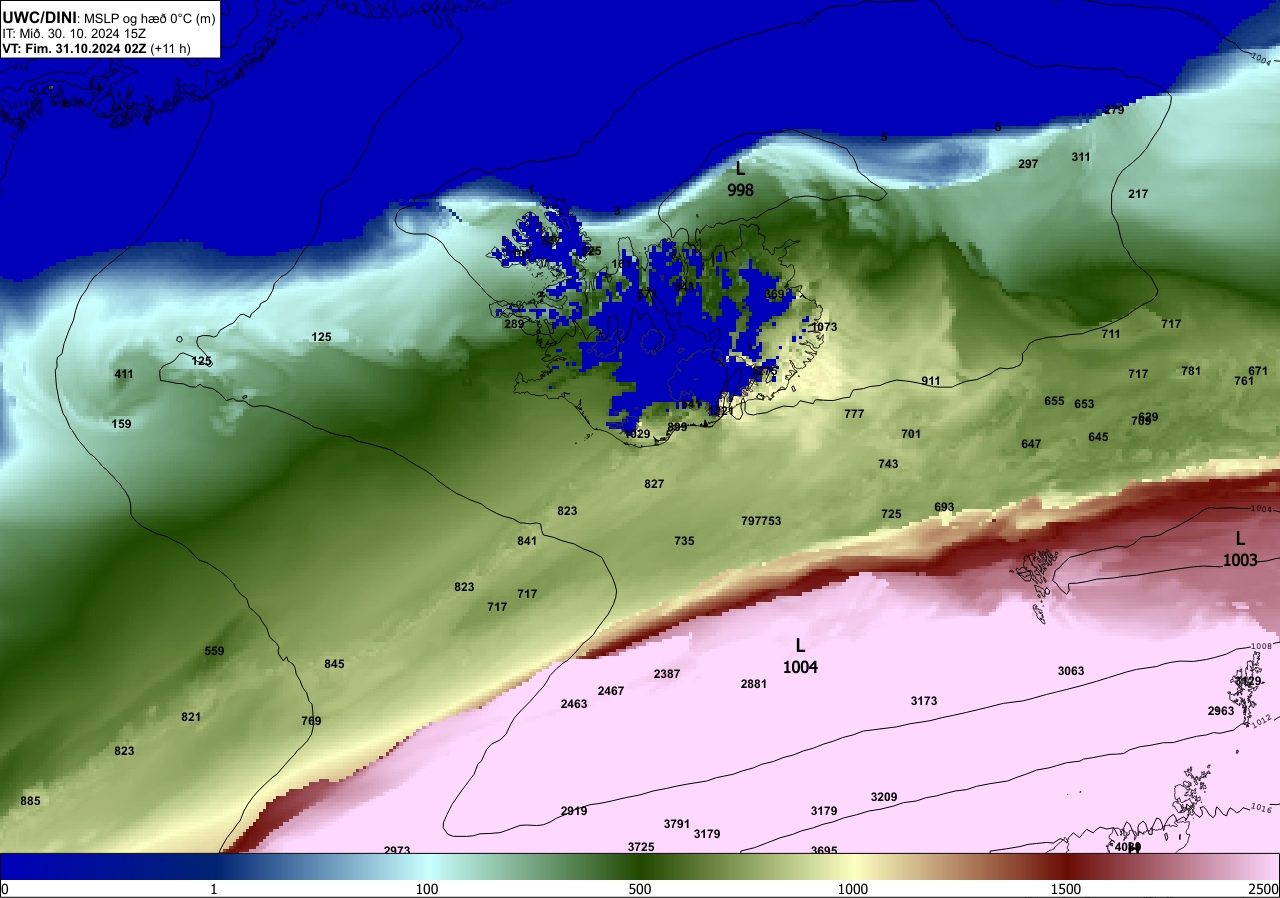Screen dimensions: 1280x898
Task: Click the 1004 low pressure value
Action: pos(800,667)
